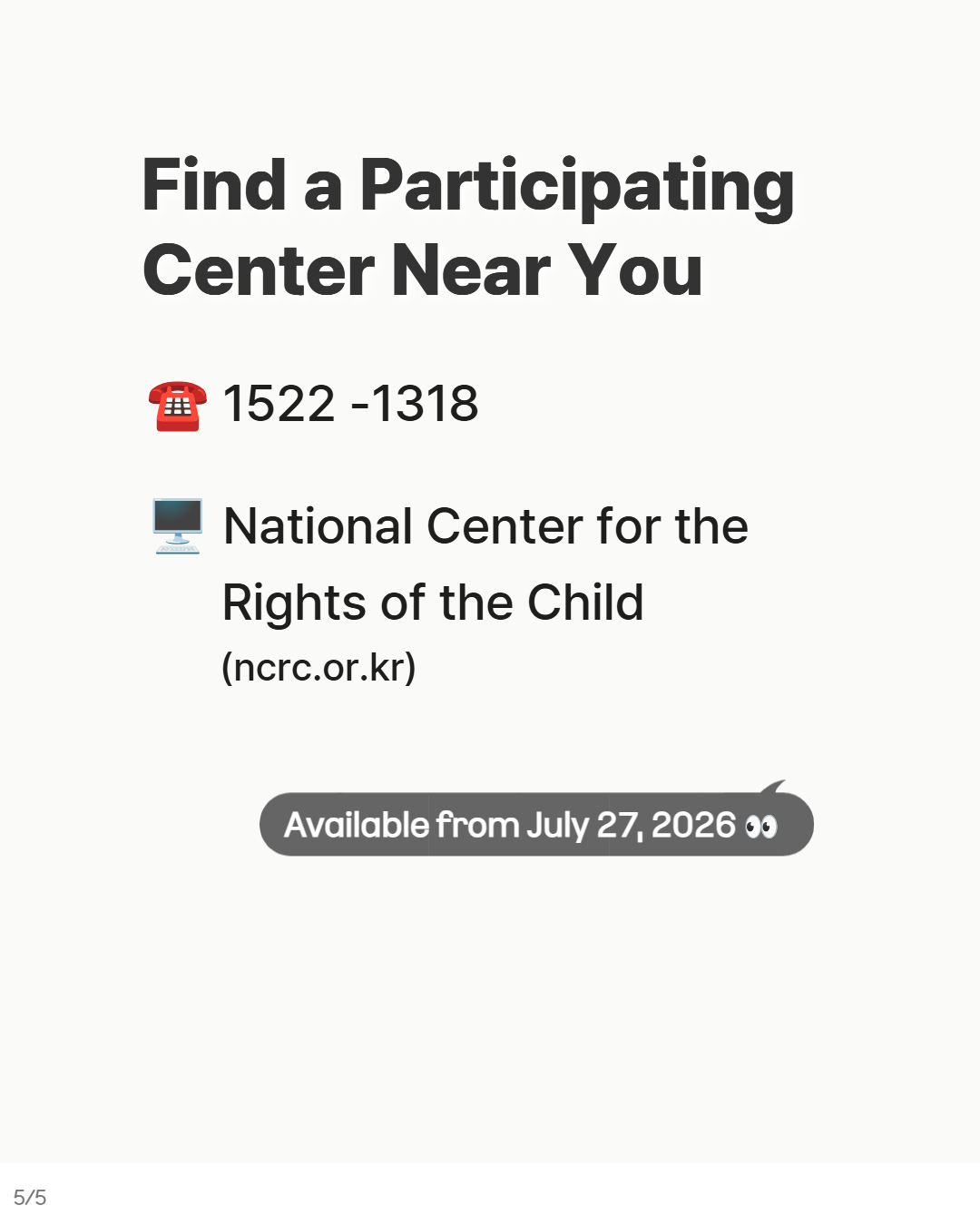The width and height of the screenshot is (980, 1225).
Task: Click the date 'July 27, 2026'
Action: tap(632, 826)
